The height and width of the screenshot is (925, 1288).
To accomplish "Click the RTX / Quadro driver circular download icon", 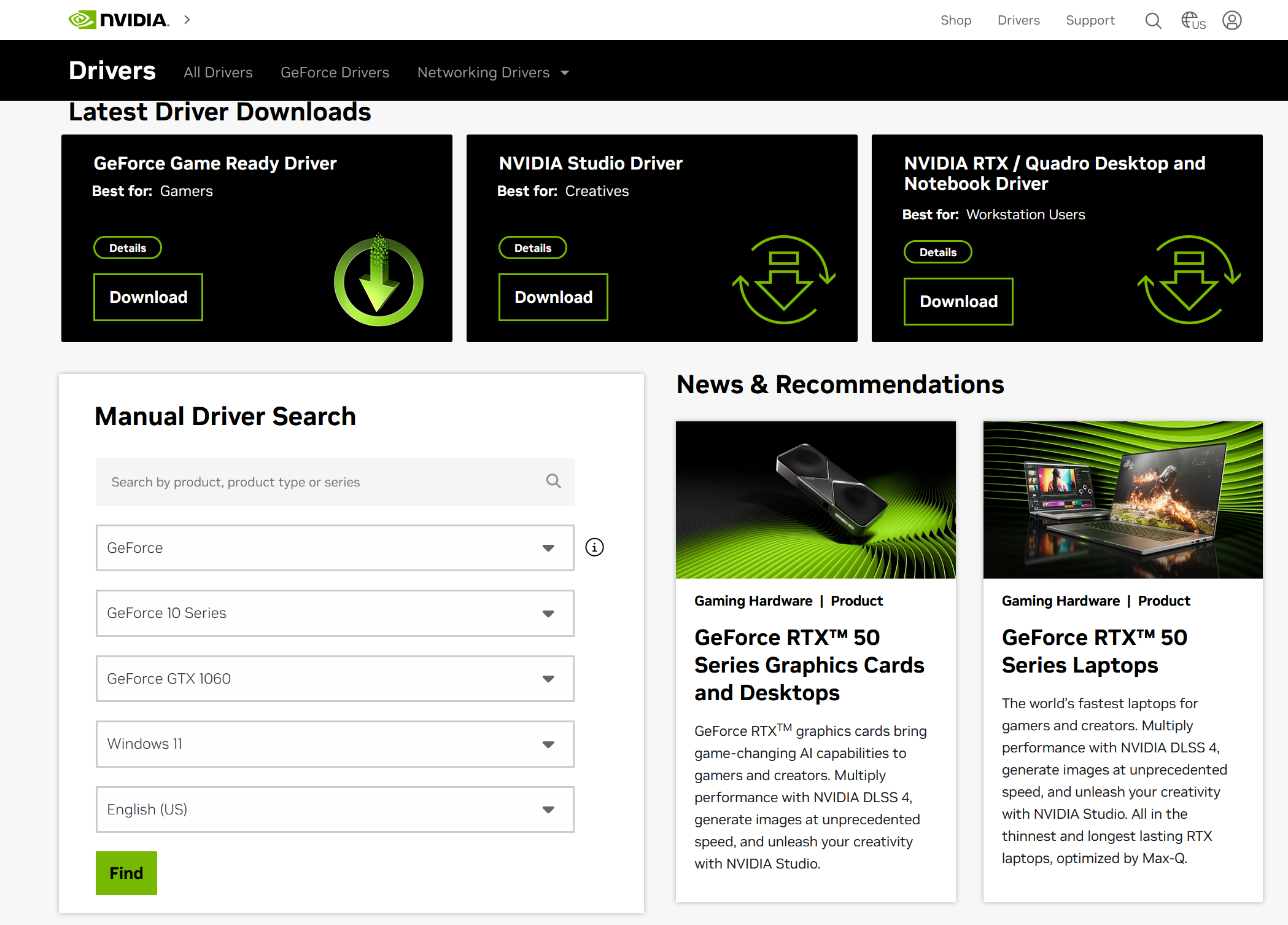I will 1189,279.
